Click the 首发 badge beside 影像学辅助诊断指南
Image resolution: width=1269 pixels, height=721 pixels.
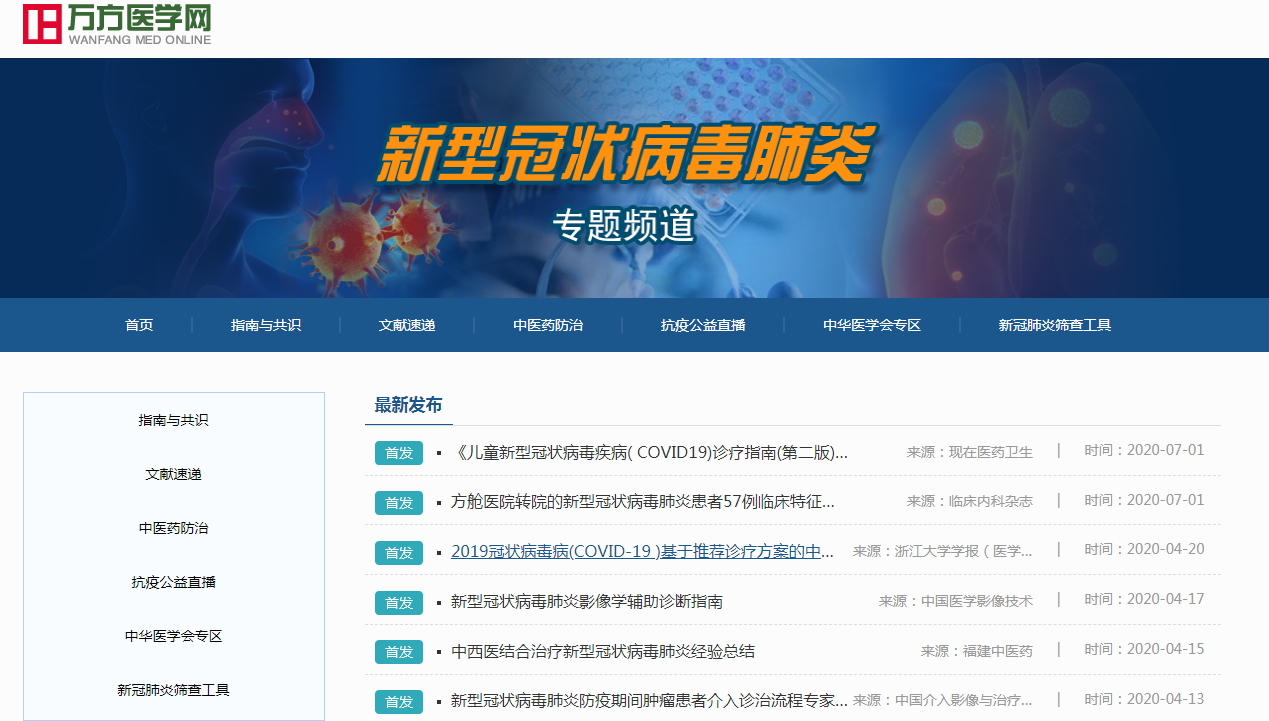(399, 603)
